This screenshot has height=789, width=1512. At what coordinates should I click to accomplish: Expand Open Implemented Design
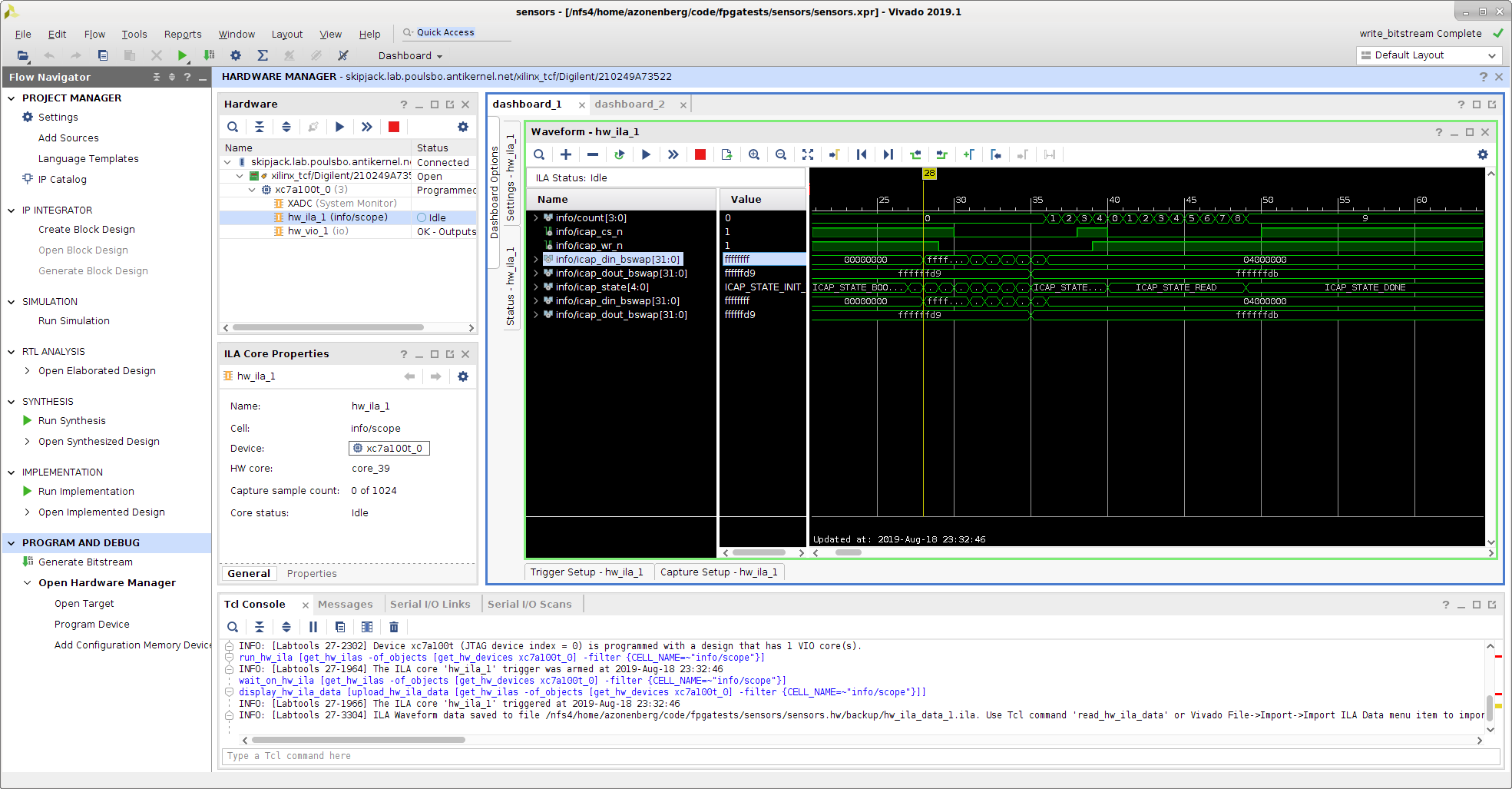click(x=28, y=512)
